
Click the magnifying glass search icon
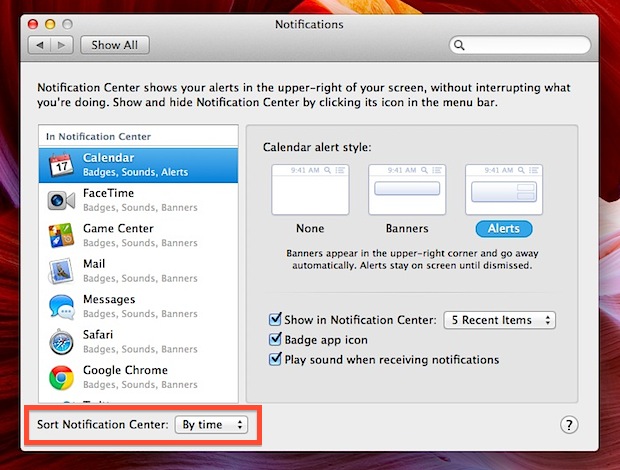(x=459, y=45)
